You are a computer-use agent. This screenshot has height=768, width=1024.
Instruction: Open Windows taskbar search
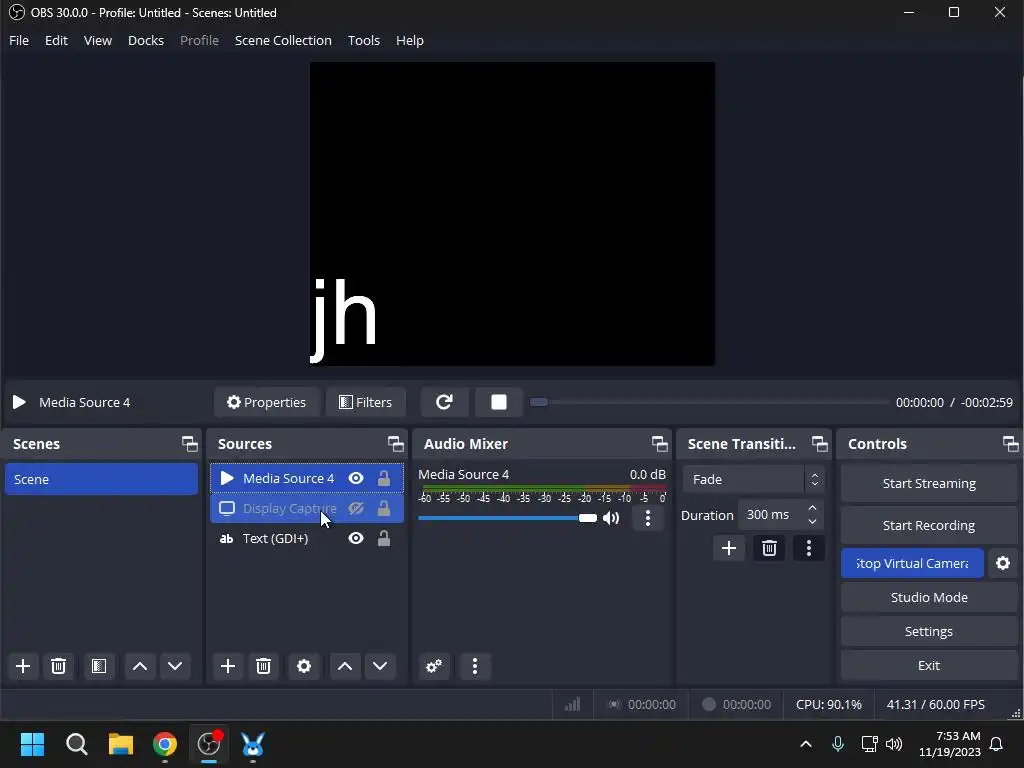click(x=76, y=744)
